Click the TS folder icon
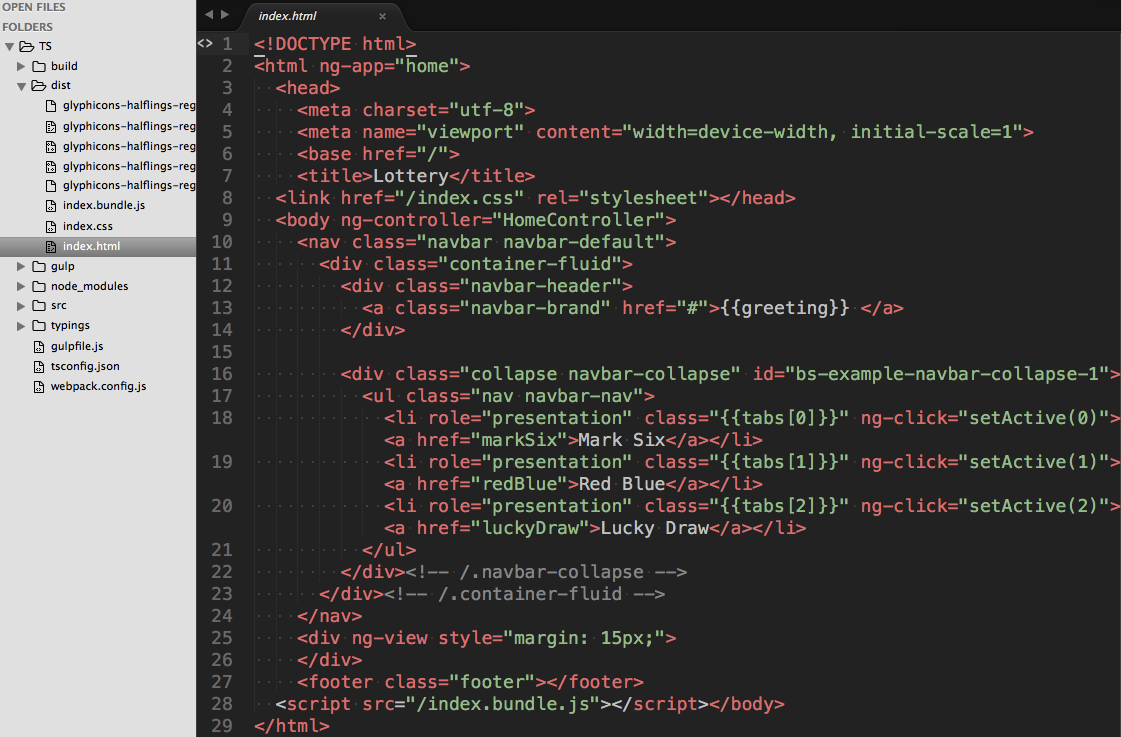1121x737 pixels. [26, 46]
